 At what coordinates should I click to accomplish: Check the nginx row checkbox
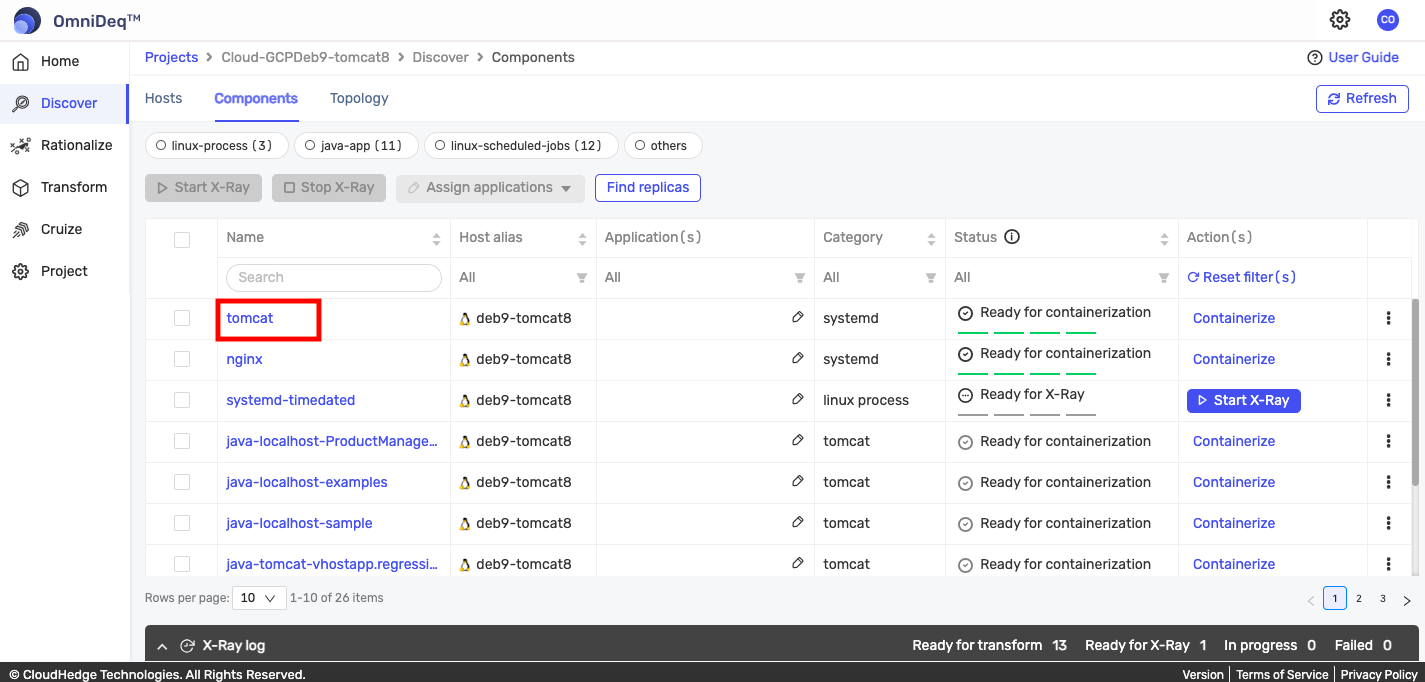point(182,359)
